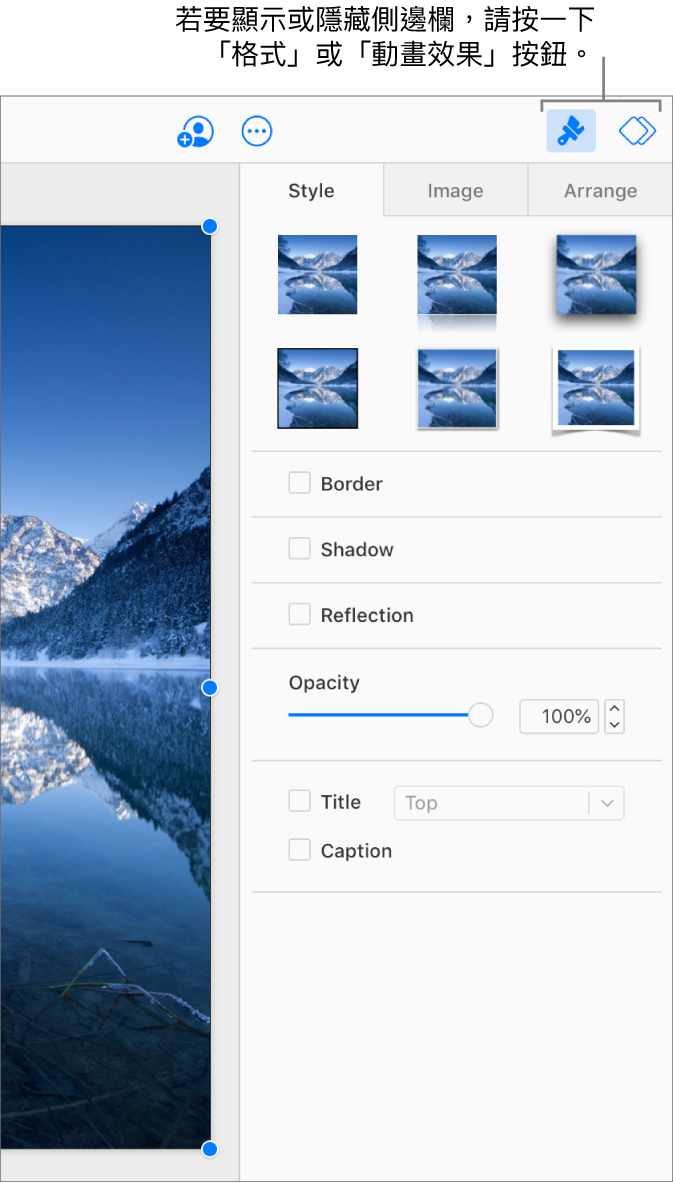Open the More options ellipsis button

[257, 131]
